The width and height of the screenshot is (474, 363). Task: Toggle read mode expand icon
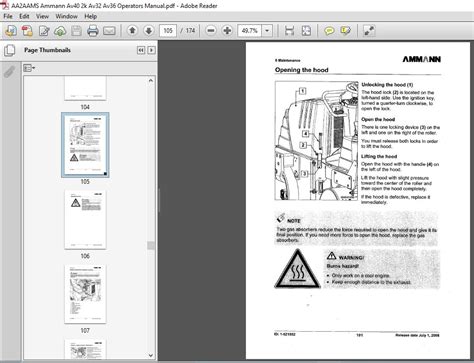[369, 31]
